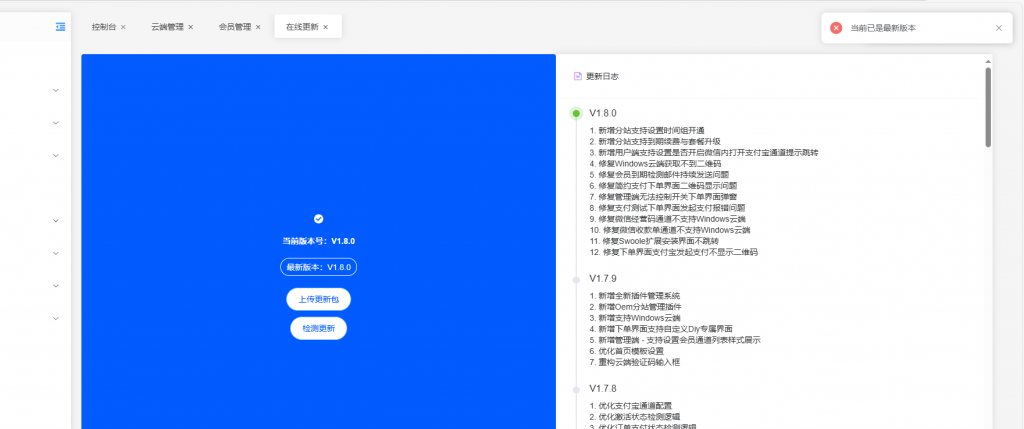Image resolution: width=1024 pixels, height=429 pixels.
Task: Expand the first sidebar menu chevron
Action: tap(56, 90)
